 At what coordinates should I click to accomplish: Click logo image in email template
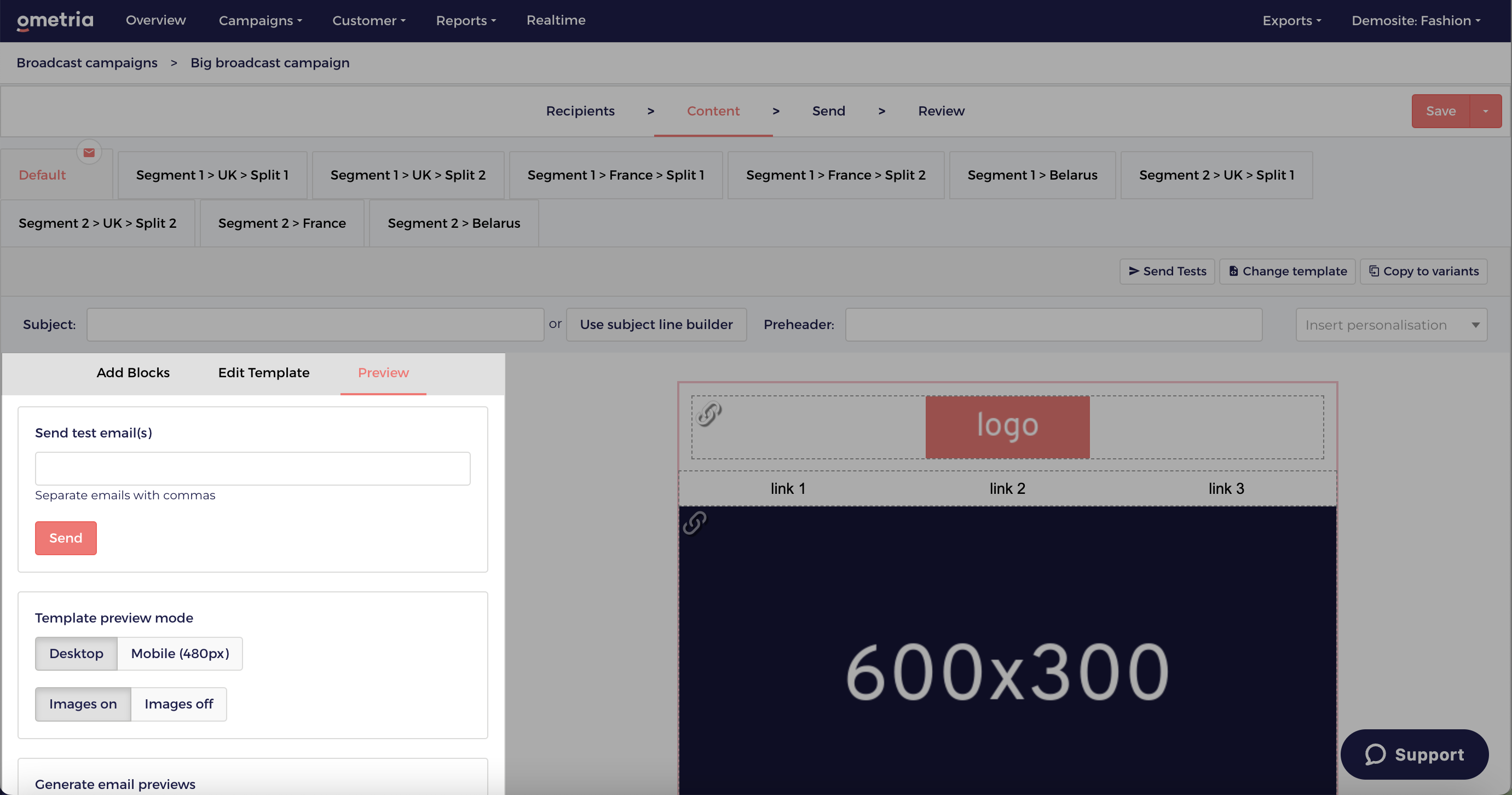[1007, 427]
